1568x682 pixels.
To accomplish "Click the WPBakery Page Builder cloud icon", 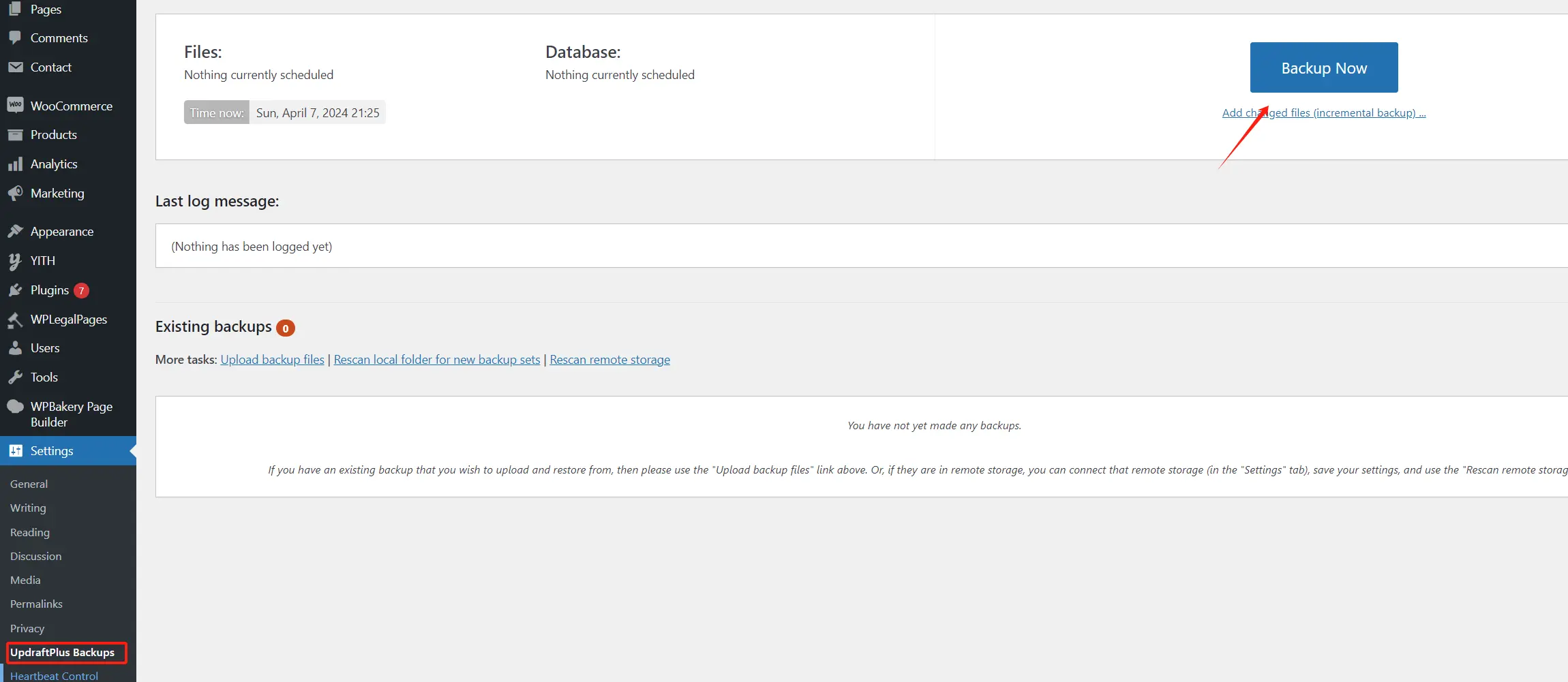I will click(15, 407).
